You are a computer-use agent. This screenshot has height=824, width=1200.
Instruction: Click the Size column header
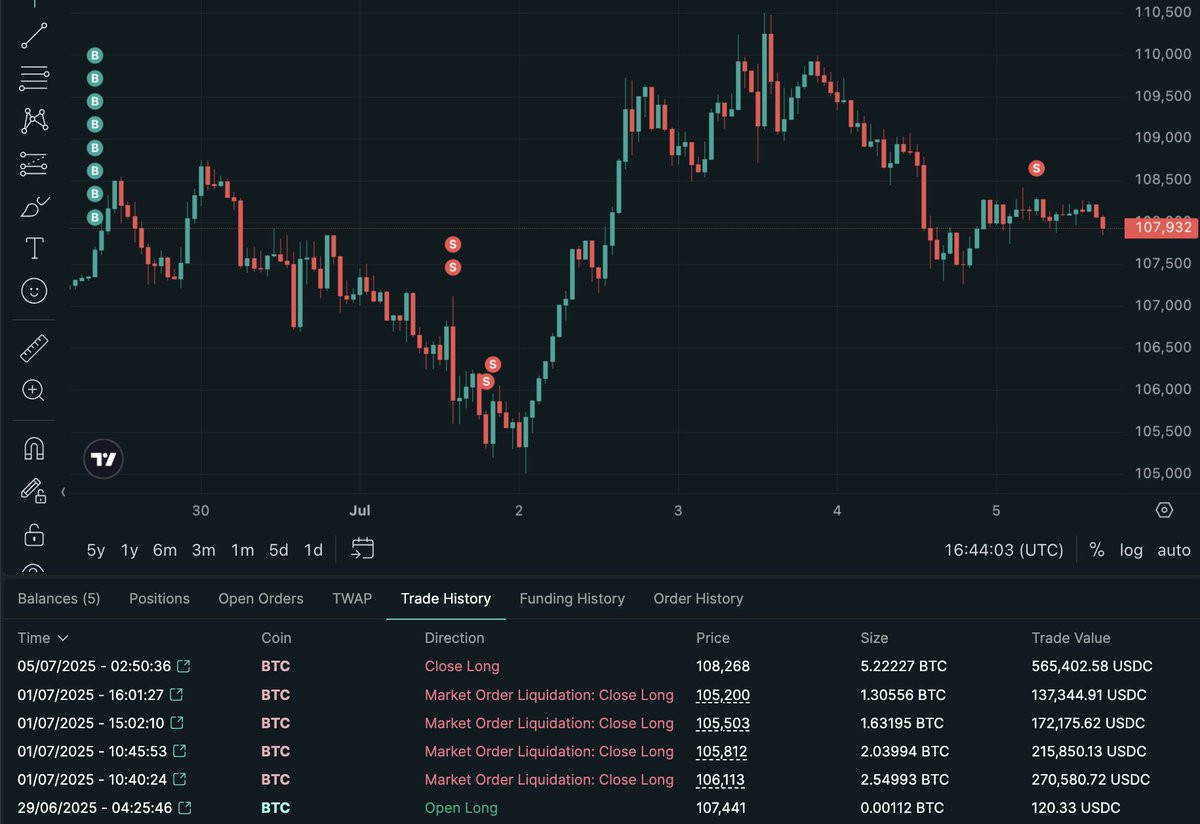(874, 638)
